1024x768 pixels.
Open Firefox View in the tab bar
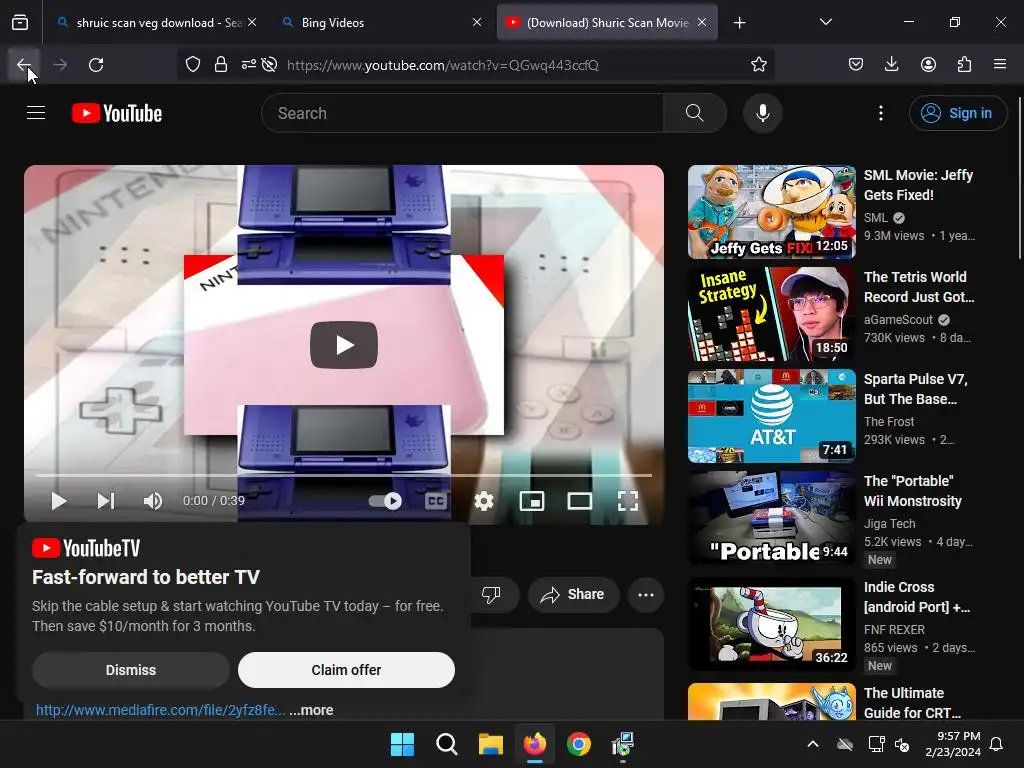point(20,23)
